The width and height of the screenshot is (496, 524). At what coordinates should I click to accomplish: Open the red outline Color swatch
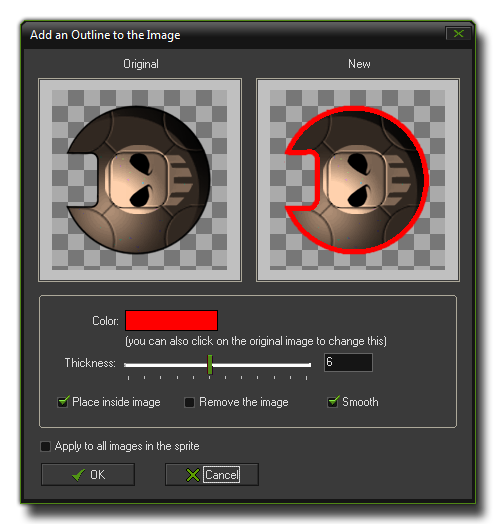point(171,320)
